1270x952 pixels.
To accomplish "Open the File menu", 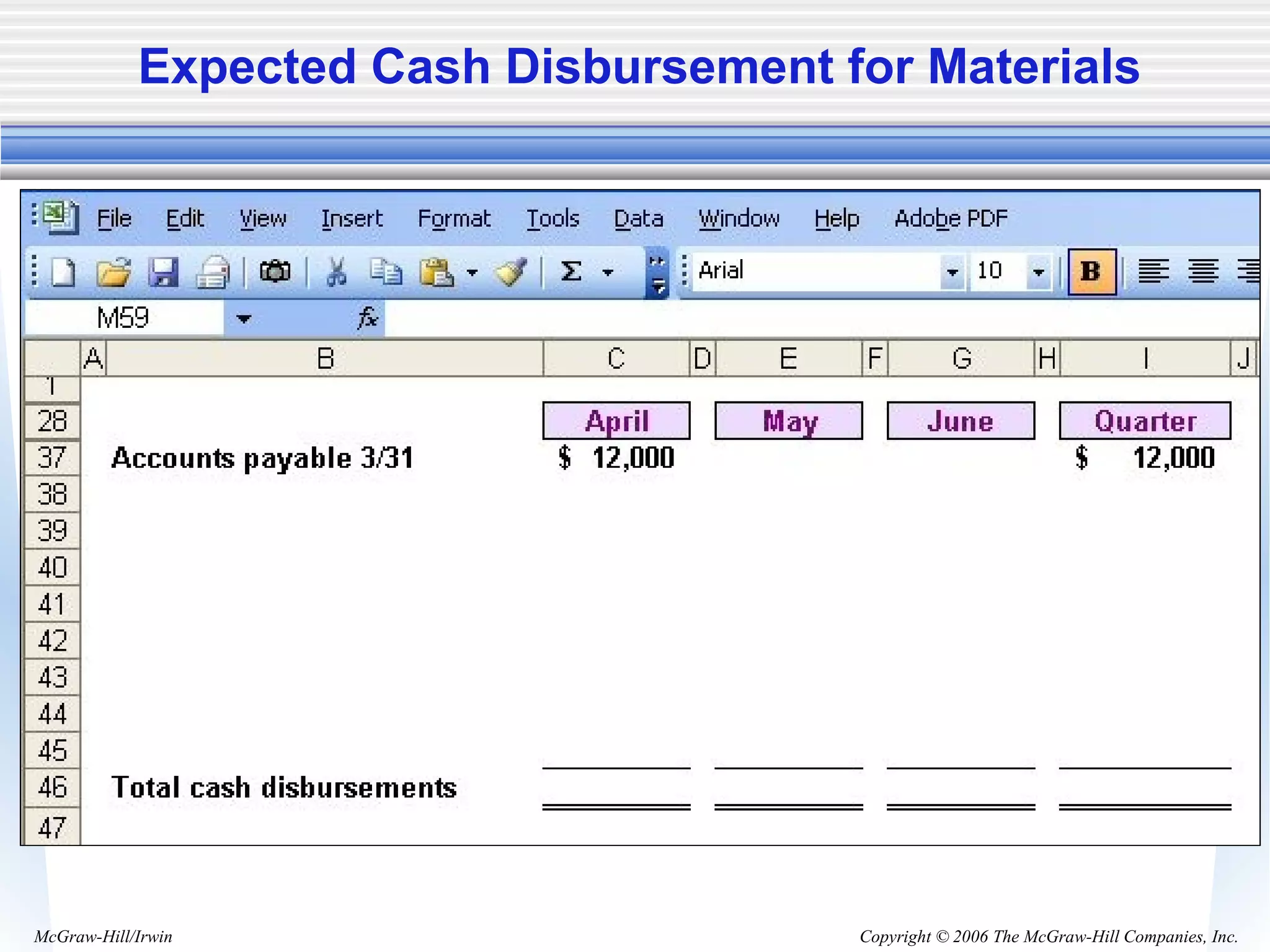I will click(115, 219).
